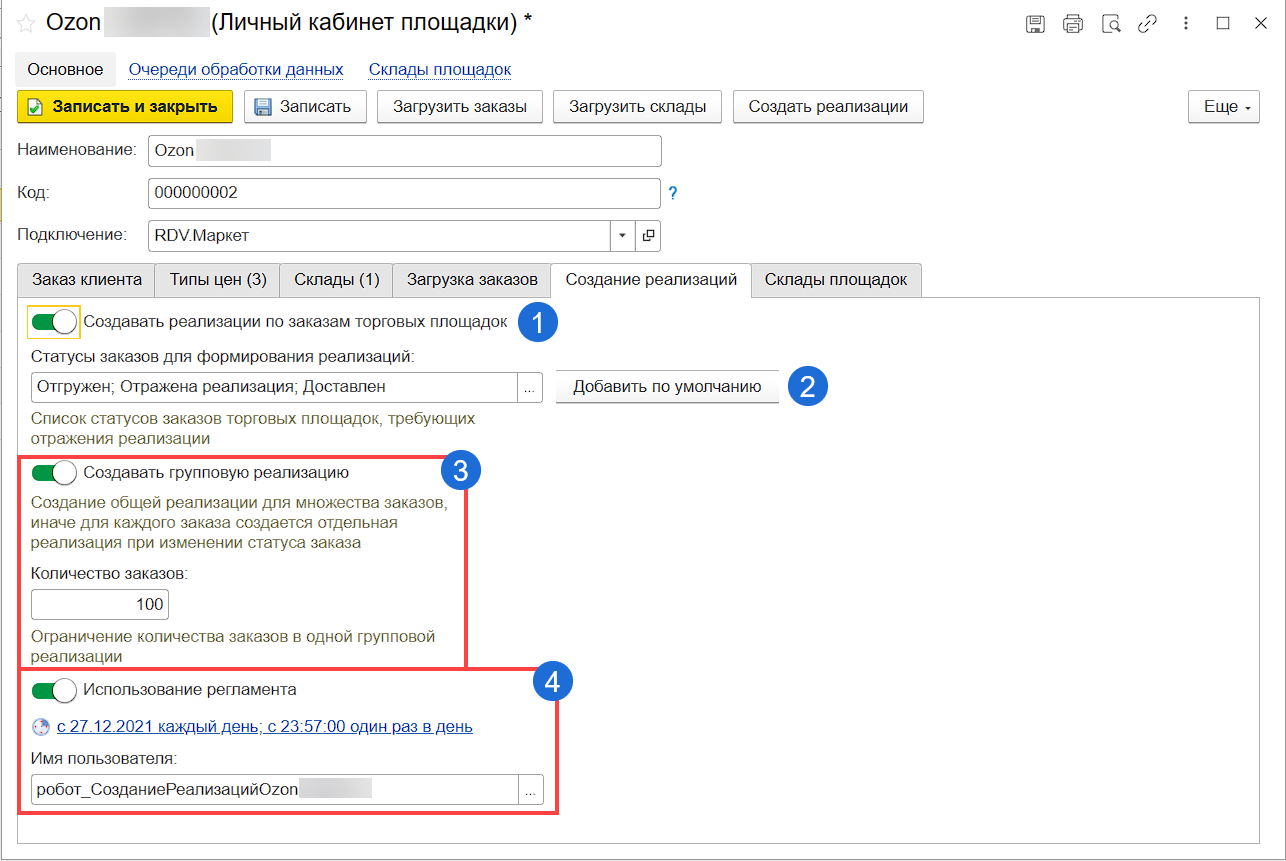Select the Типы цен (3) tab
The width and height of the screenshot is (1286, 861).
coord(218,280)
